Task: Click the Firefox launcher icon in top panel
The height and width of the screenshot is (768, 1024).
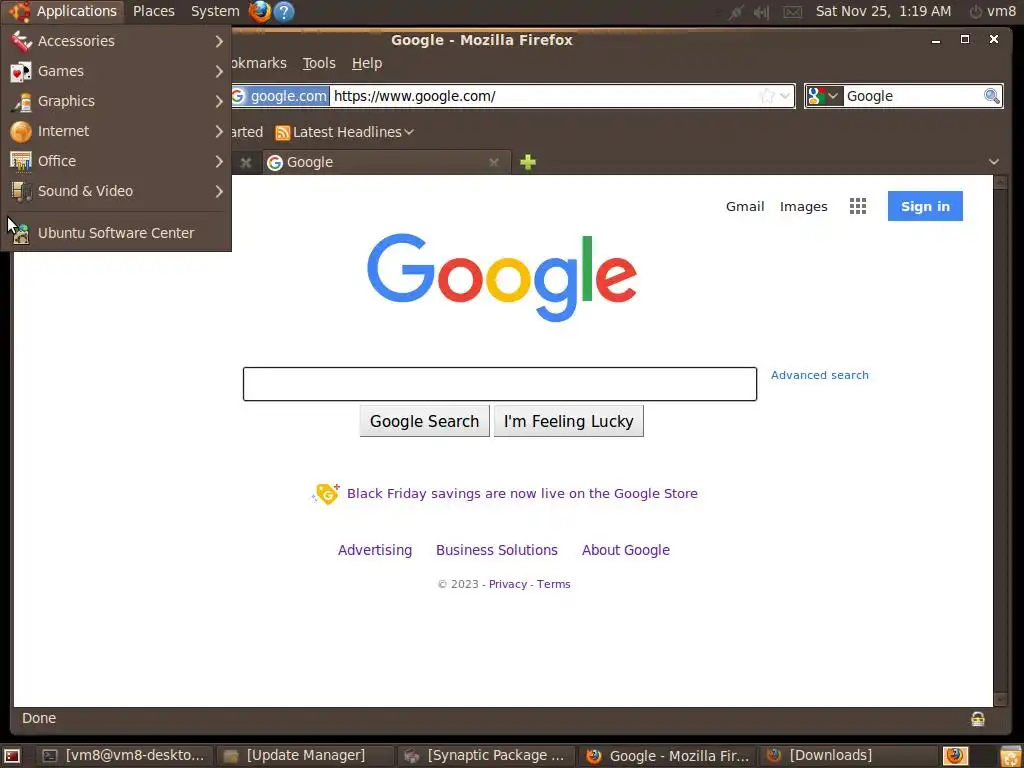Action: point(260,11)
